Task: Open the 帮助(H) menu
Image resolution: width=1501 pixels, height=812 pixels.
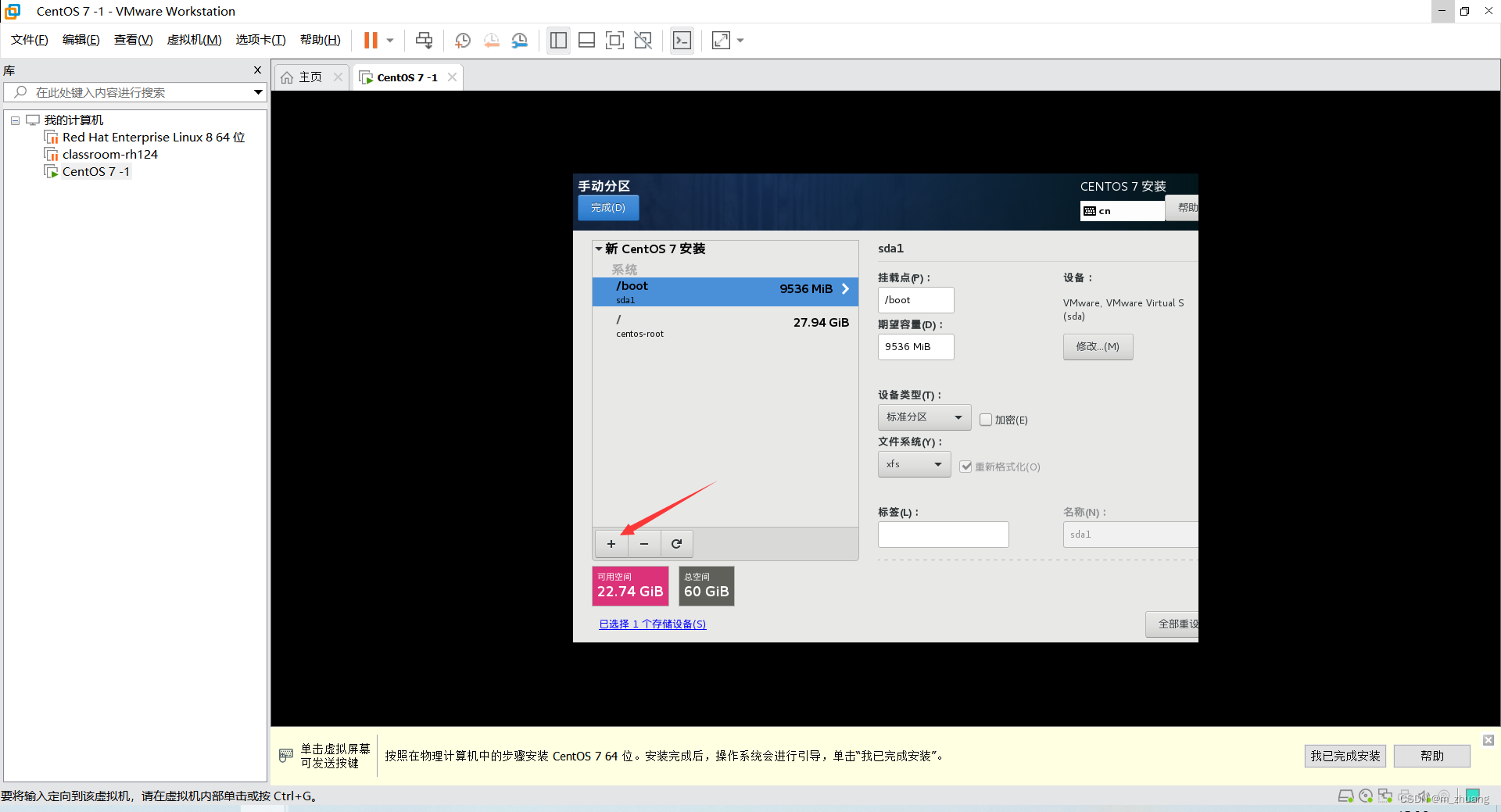Action: click(321, 40)
